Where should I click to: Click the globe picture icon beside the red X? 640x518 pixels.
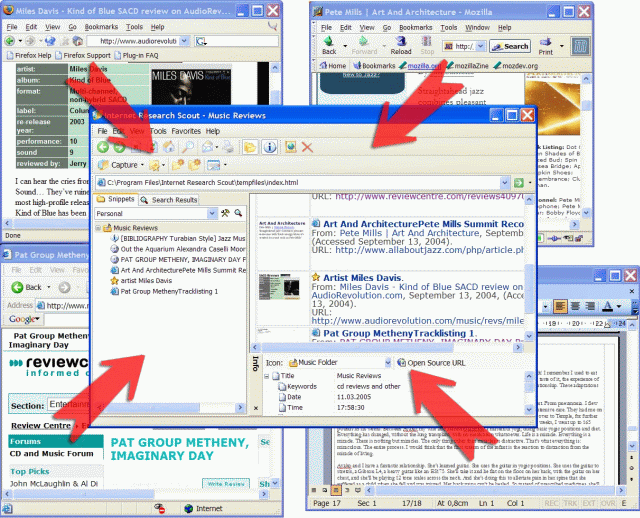pos(291,147)
